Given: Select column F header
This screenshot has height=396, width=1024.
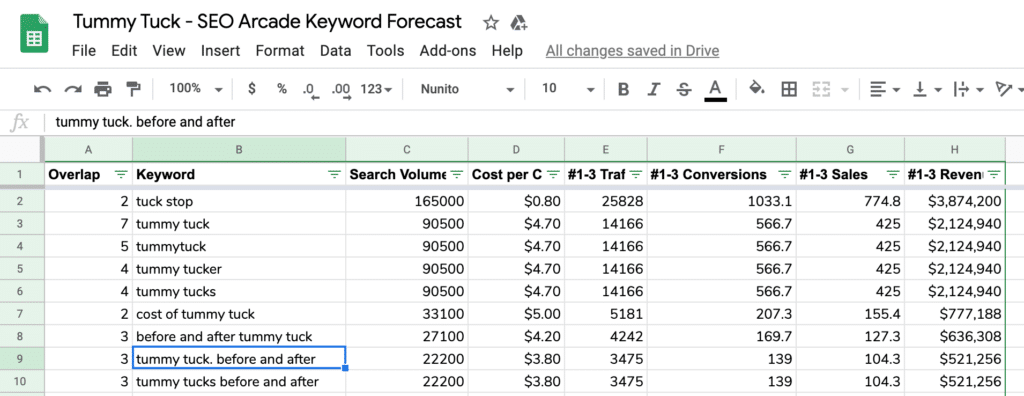Looking at the screenshot, I should [722, 150].
